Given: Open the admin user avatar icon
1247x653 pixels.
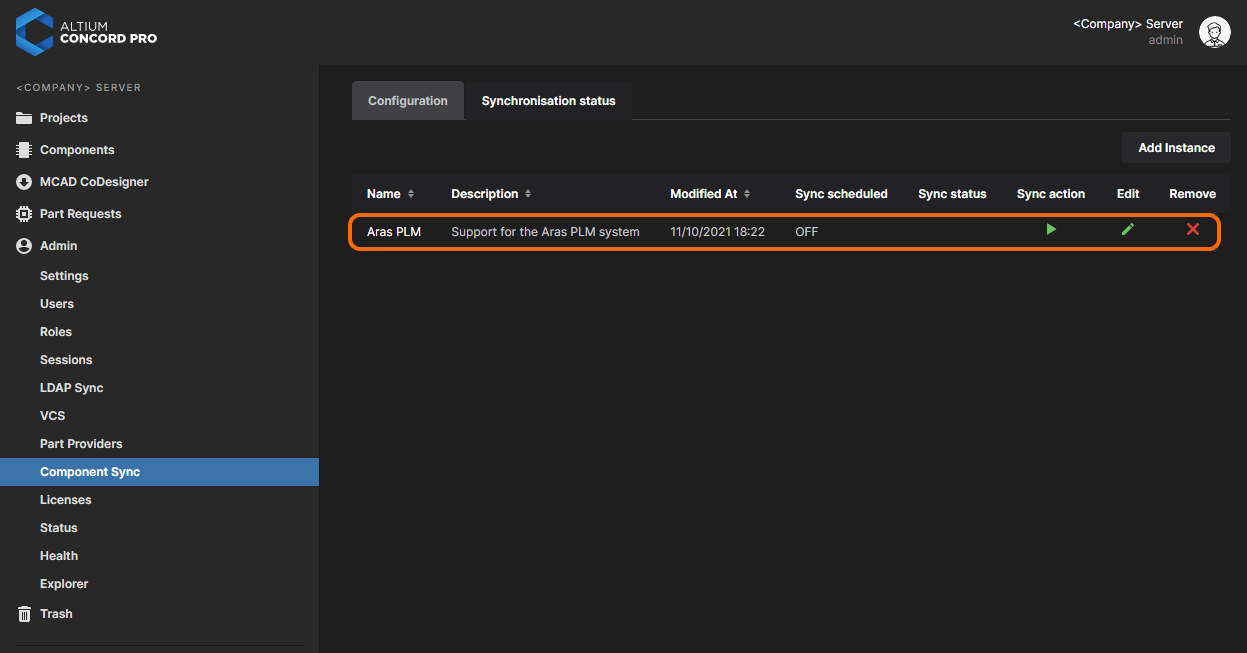Looking at the screenshot, I should pyautogui.click(x=1214, y=32).
